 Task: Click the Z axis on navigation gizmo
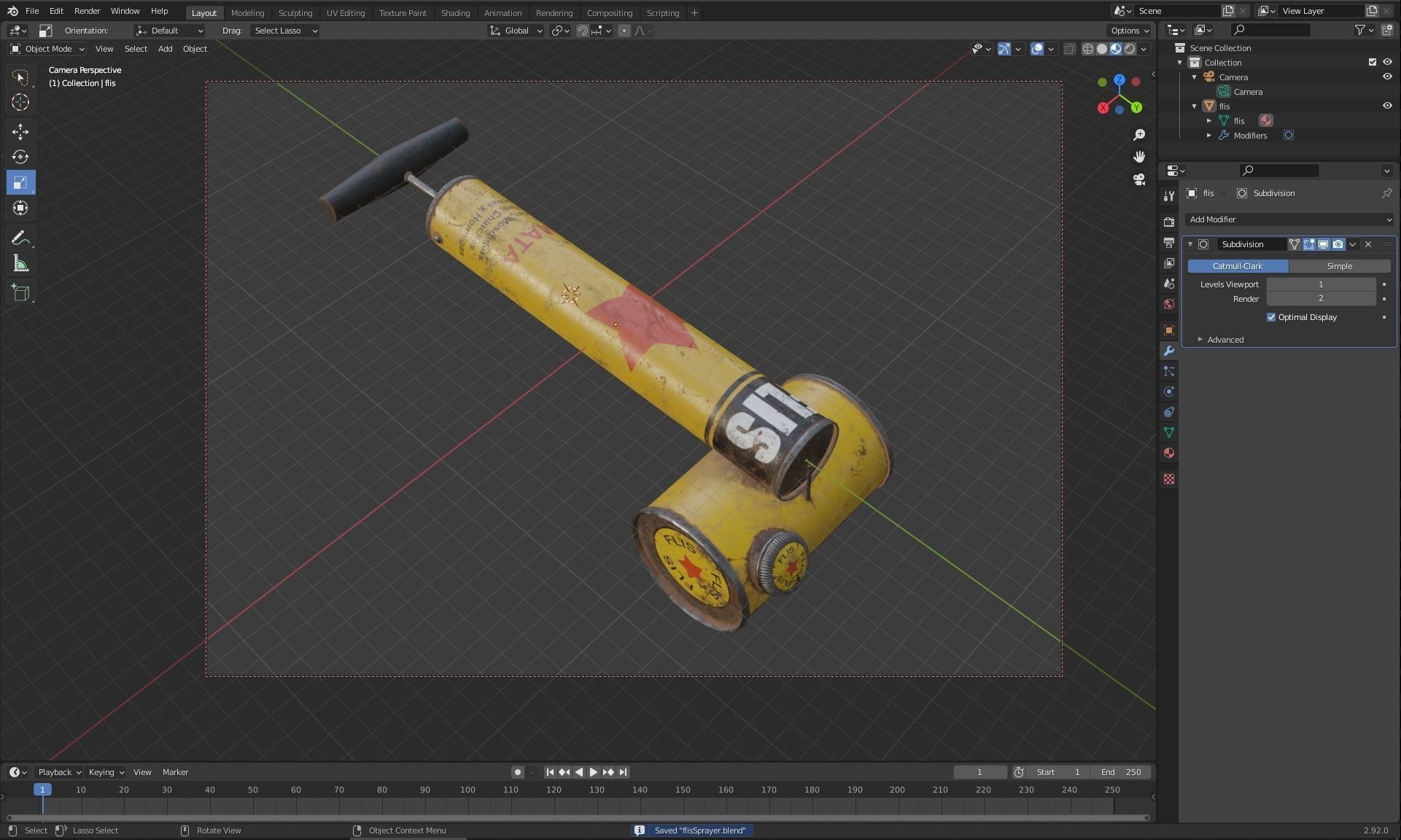[x=1119, y=79]
